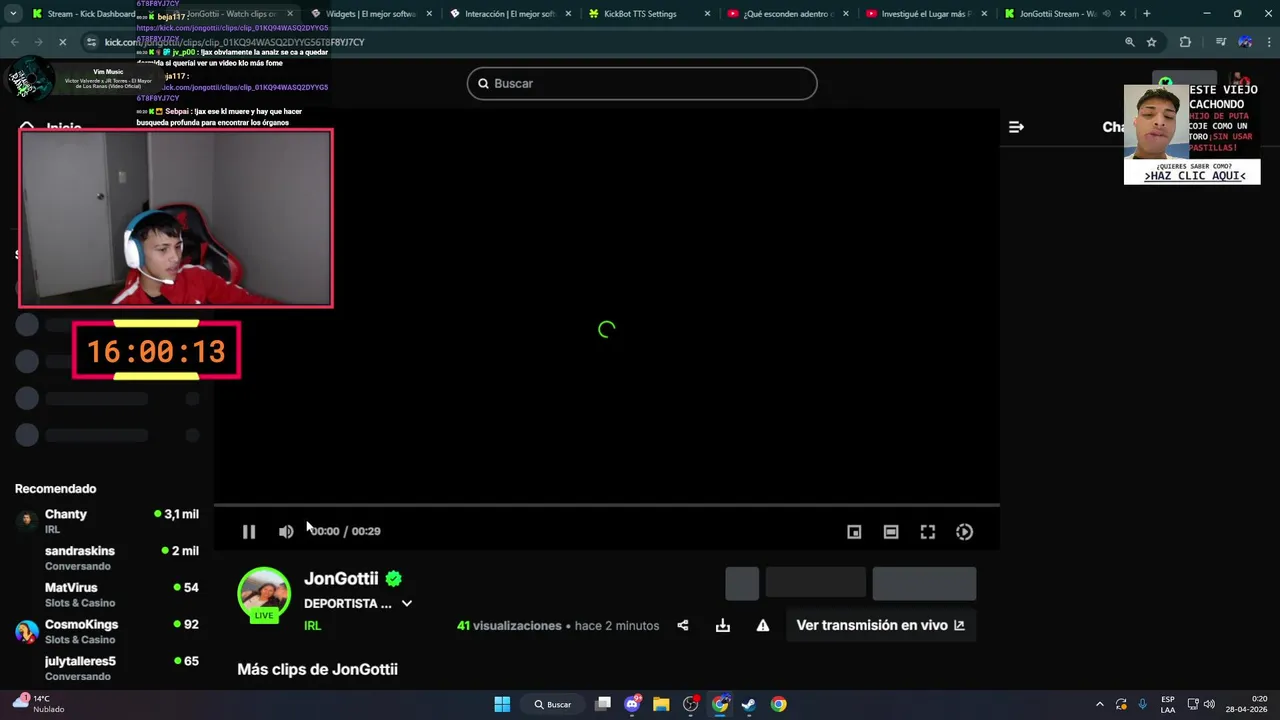Open recommended channel julytalleres5

(107, 668)
